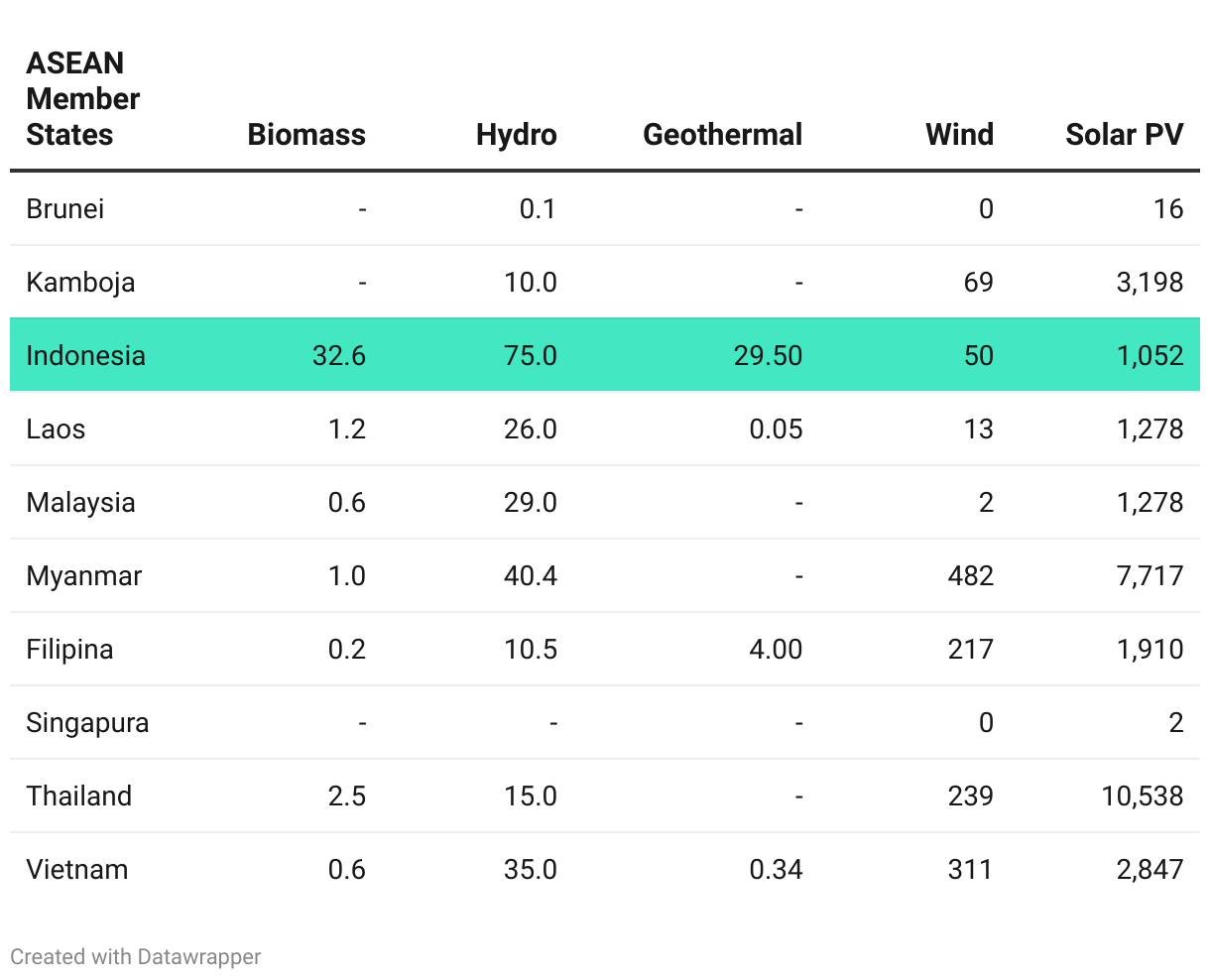1210x980 pixels.
Task: Select the Kamboja row label
Action: pyautogui.click(x=80, y=283)
